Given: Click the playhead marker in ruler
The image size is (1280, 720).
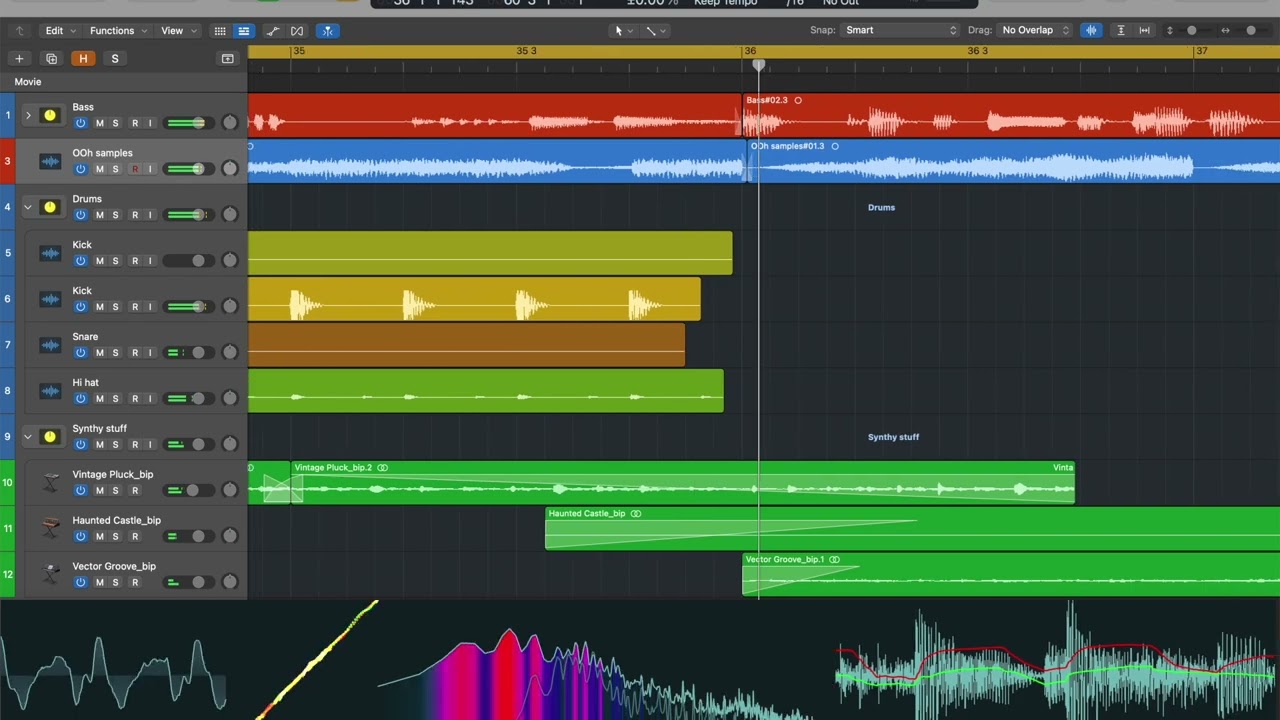Looking at the screenshot, I should 759,65.
